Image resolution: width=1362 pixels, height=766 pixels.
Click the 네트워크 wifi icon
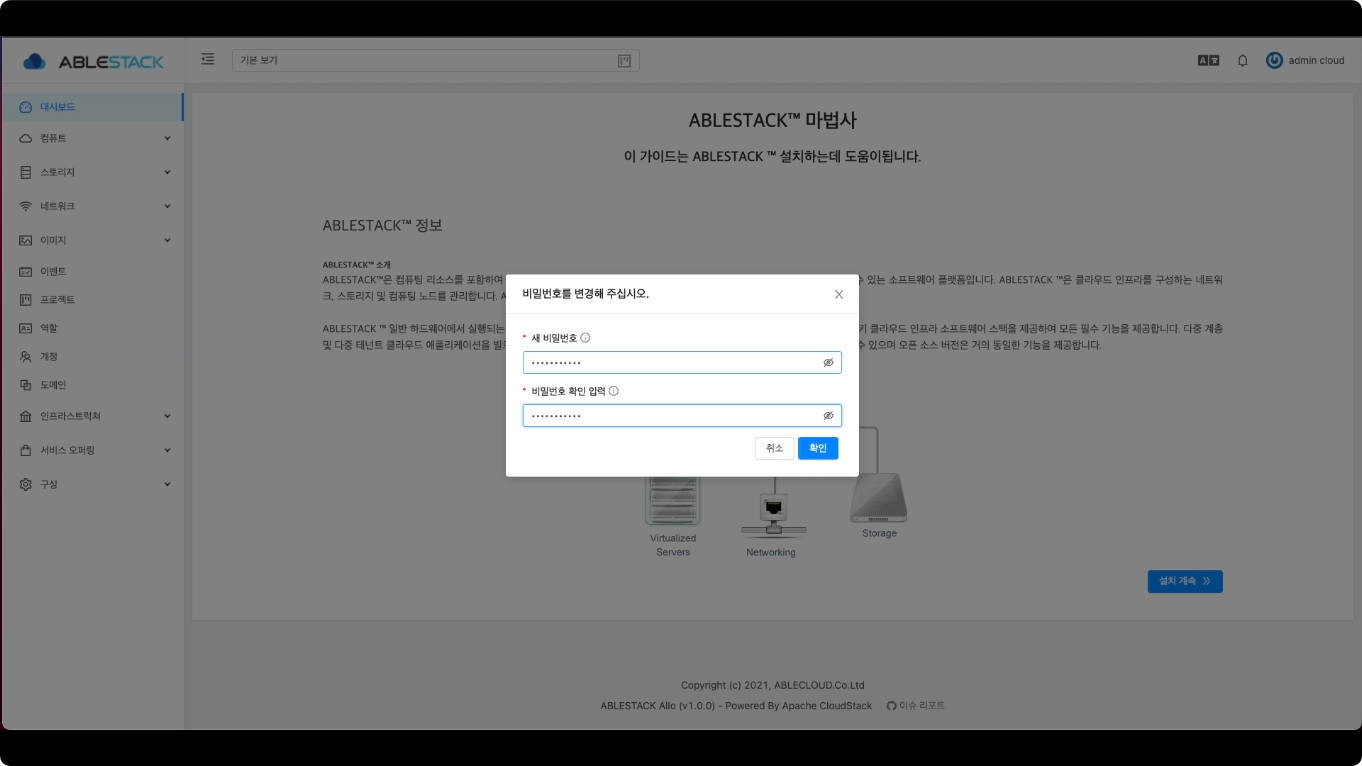coord(26,206)
